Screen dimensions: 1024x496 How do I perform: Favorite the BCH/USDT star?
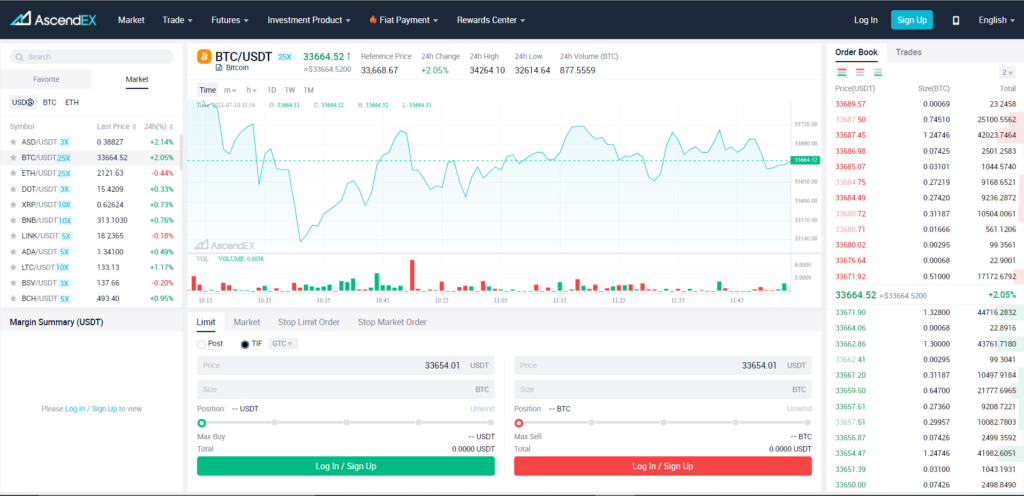(x=13, y=298)
